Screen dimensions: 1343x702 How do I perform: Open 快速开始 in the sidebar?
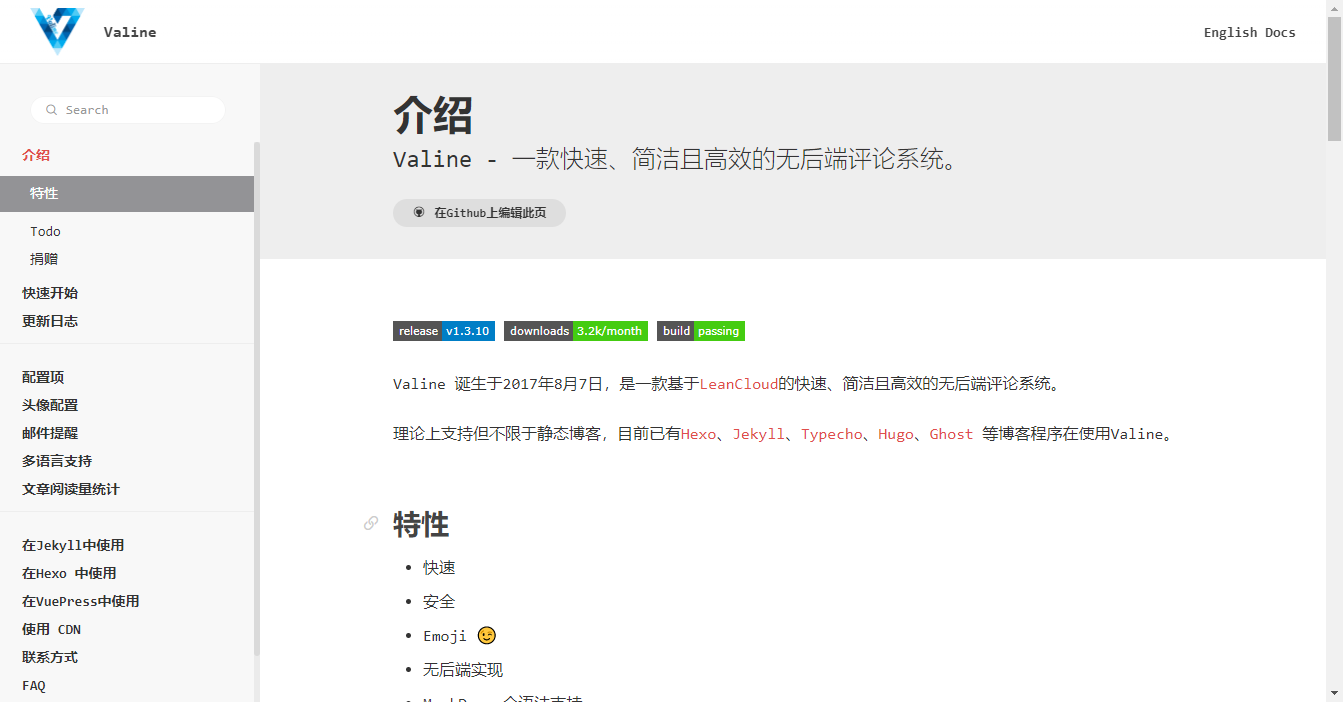pyautogui.click(x=50, y=293)
